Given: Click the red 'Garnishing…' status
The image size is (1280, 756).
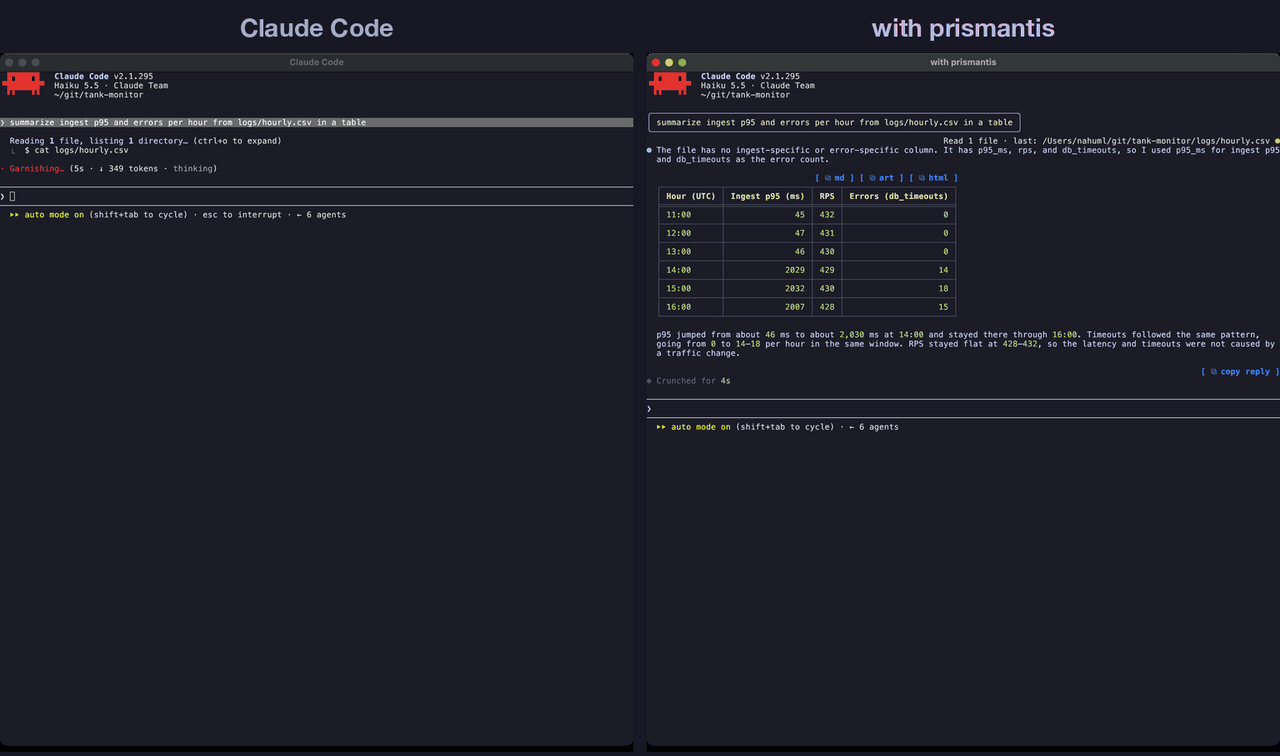Looking at the screenshot, I should [37, 169].
